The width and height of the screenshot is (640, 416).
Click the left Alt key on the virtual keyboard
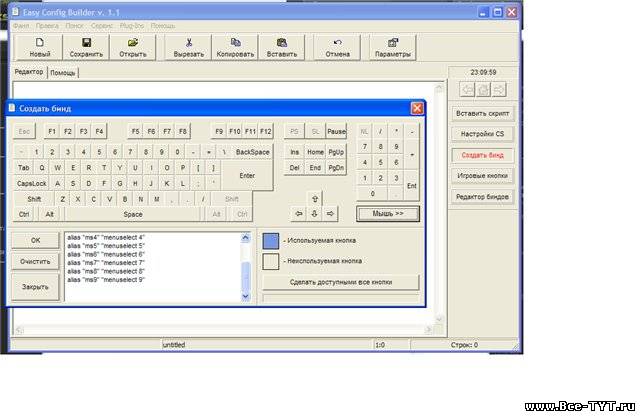coord(49,214)
